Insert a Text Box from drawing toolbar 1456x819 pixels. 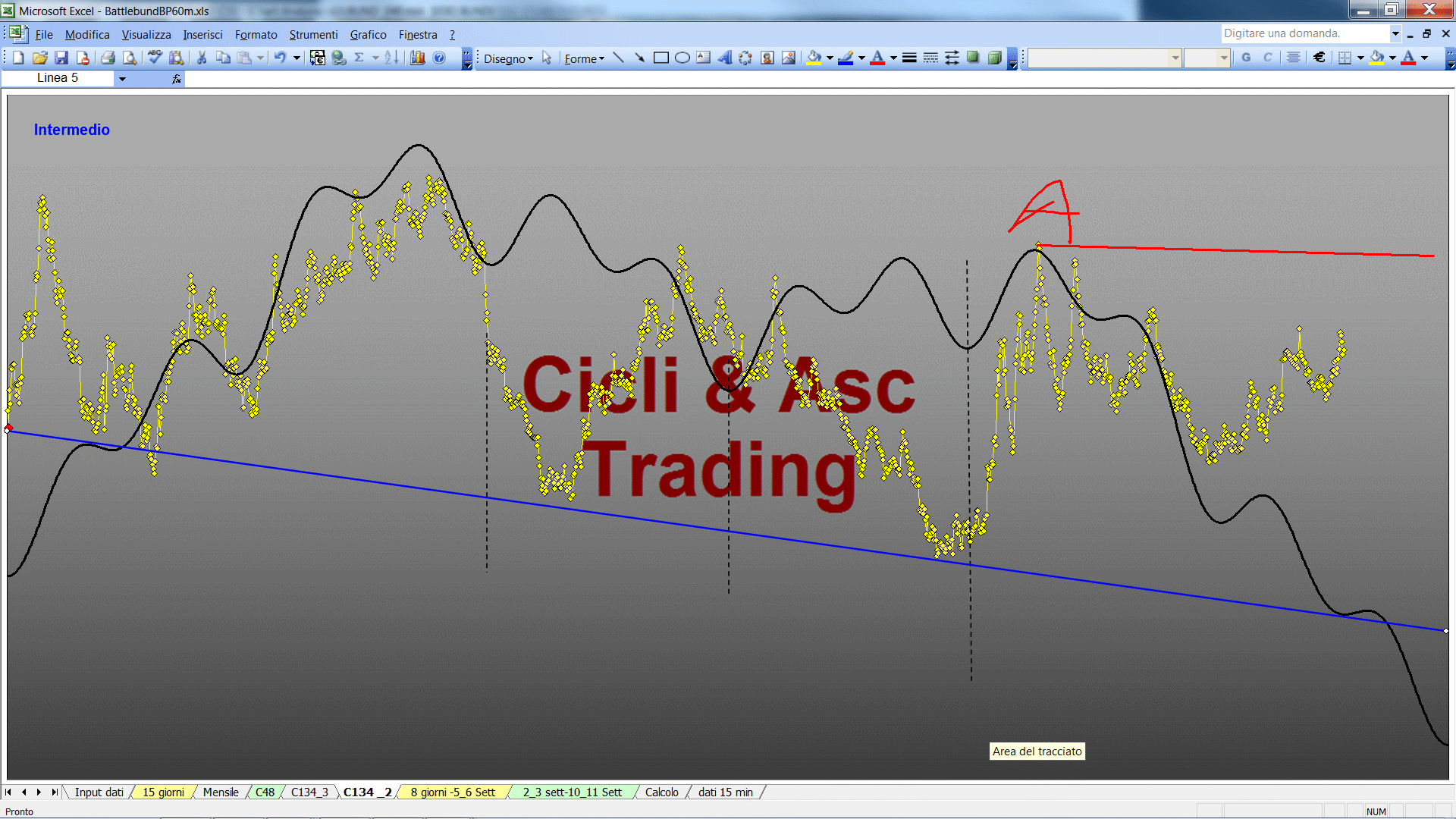pyautogui.click(x=703, y=58)
